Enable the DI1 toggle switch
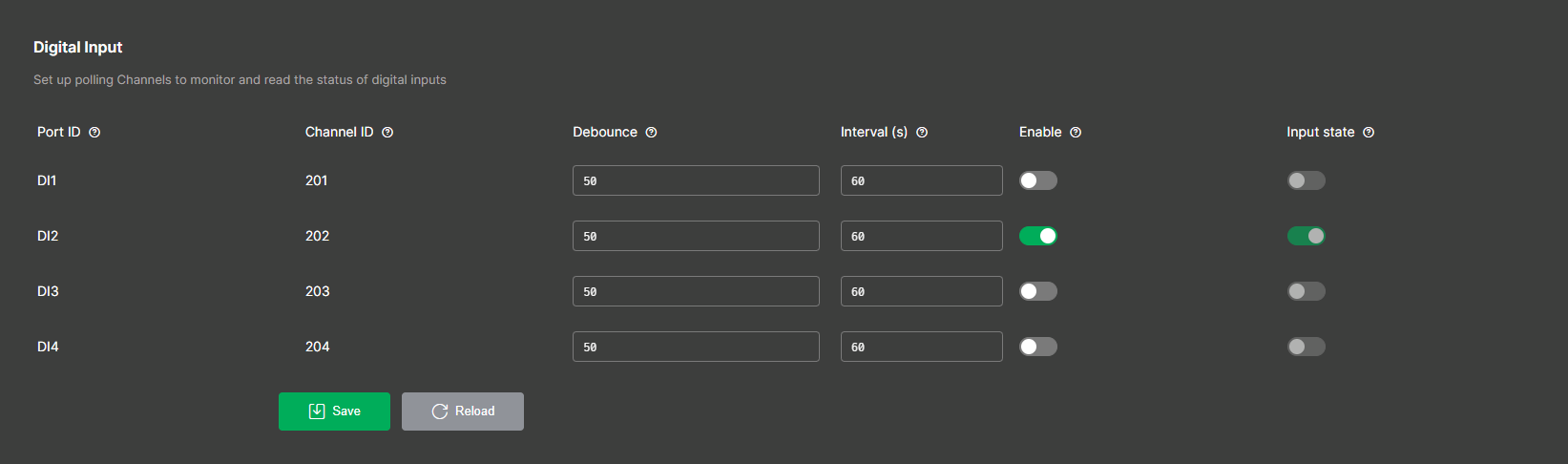 (1038, 180)
